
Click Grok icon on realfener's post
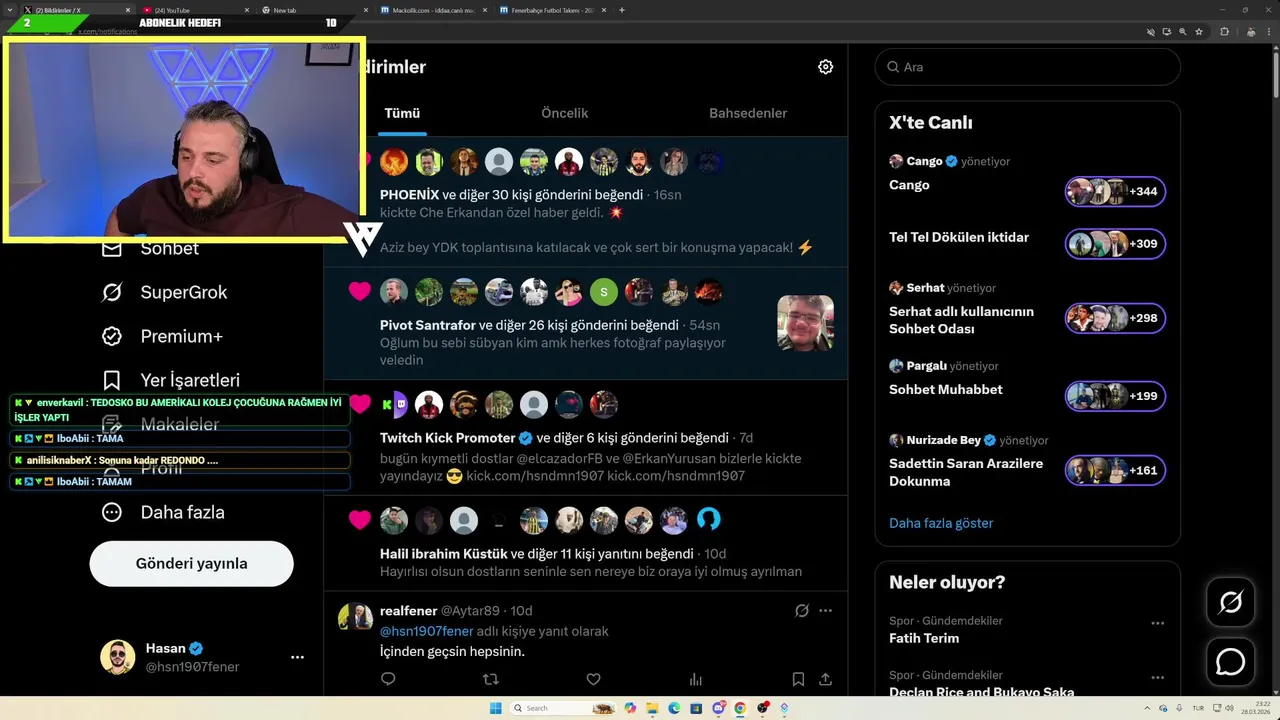click(x=801, y=610)
